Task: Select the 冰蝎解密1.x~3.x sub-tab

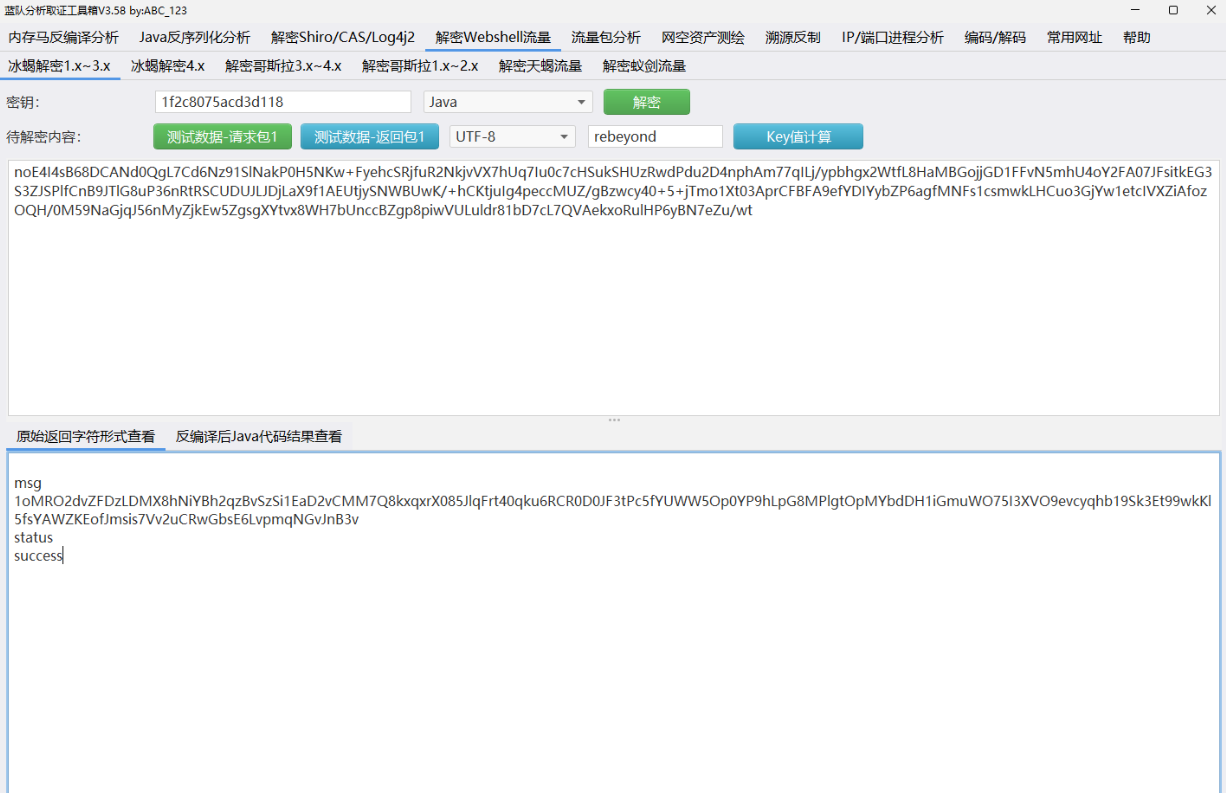Action: click(60, 66)
